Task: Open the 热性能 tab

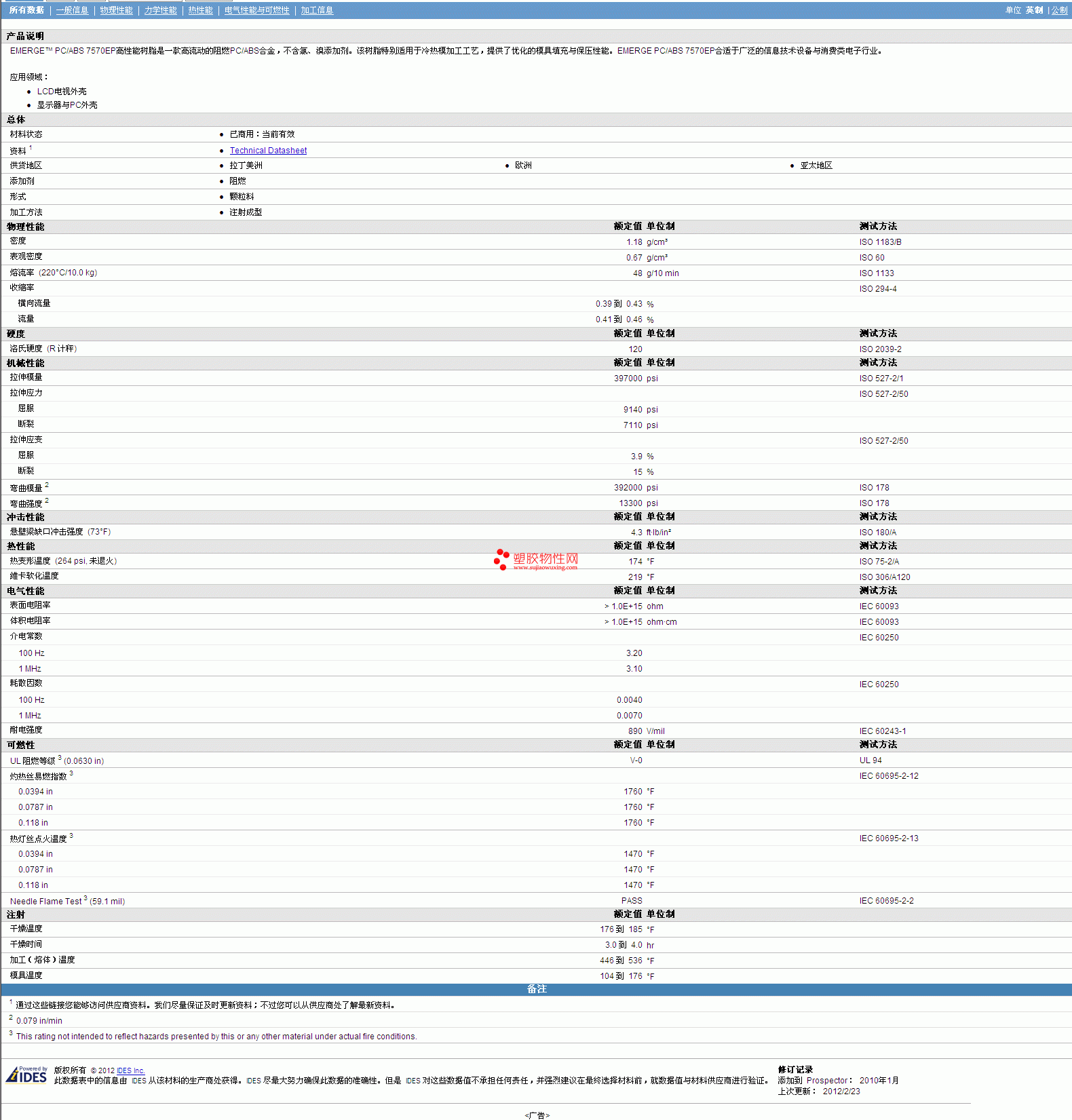Action: (200, 10)
